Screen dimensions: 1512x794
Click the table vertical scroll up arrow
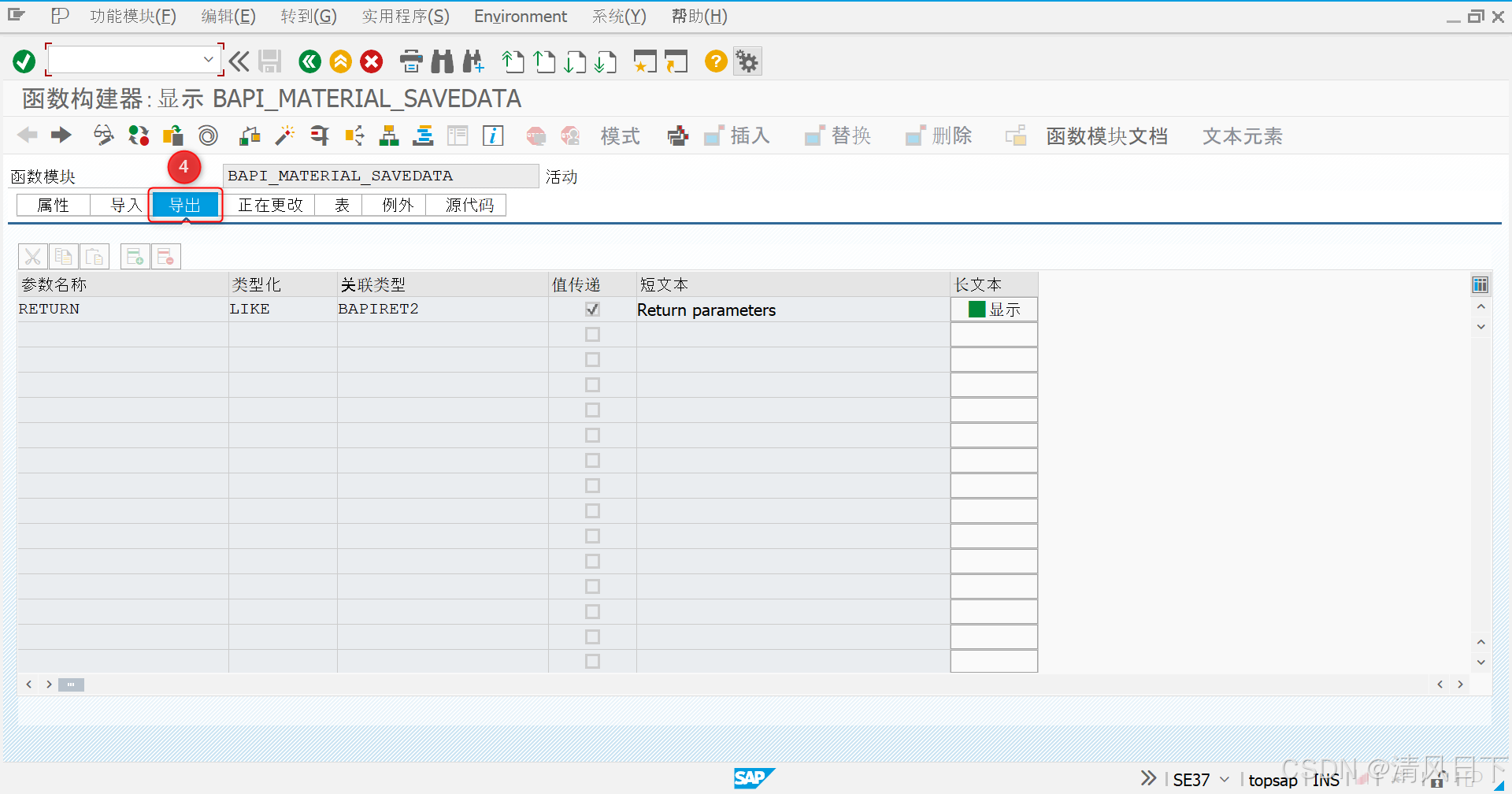tap(1480, 306)
